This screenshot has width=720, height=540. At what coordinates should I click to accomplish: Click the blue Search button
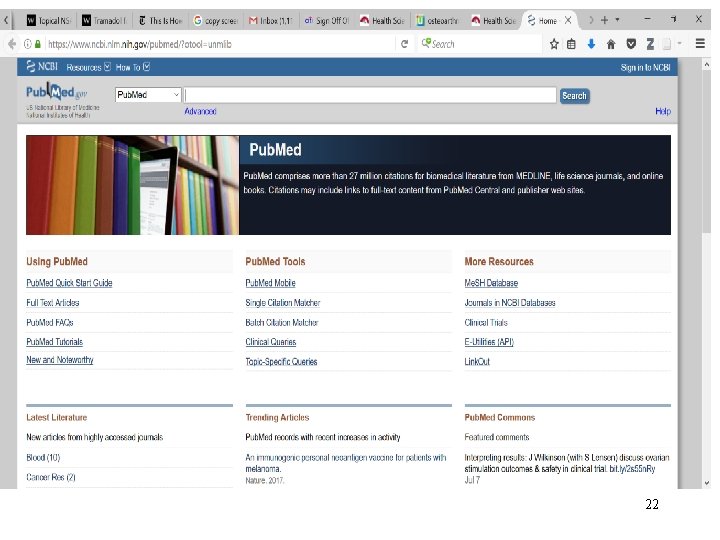pyautogui.click(x=574, y=96)
